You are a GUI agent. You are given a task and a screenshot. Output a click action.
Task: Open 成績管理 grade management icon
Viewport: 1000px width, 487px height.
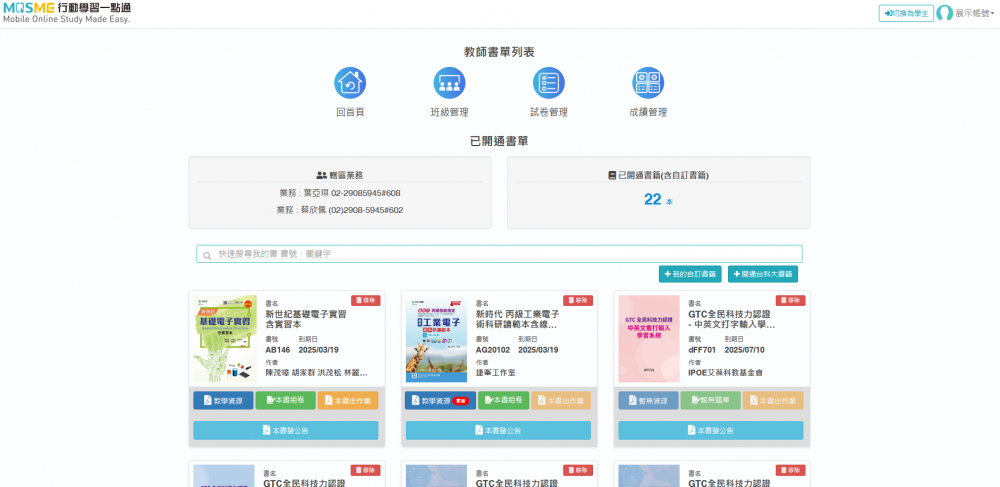click(x=647, y=83)
